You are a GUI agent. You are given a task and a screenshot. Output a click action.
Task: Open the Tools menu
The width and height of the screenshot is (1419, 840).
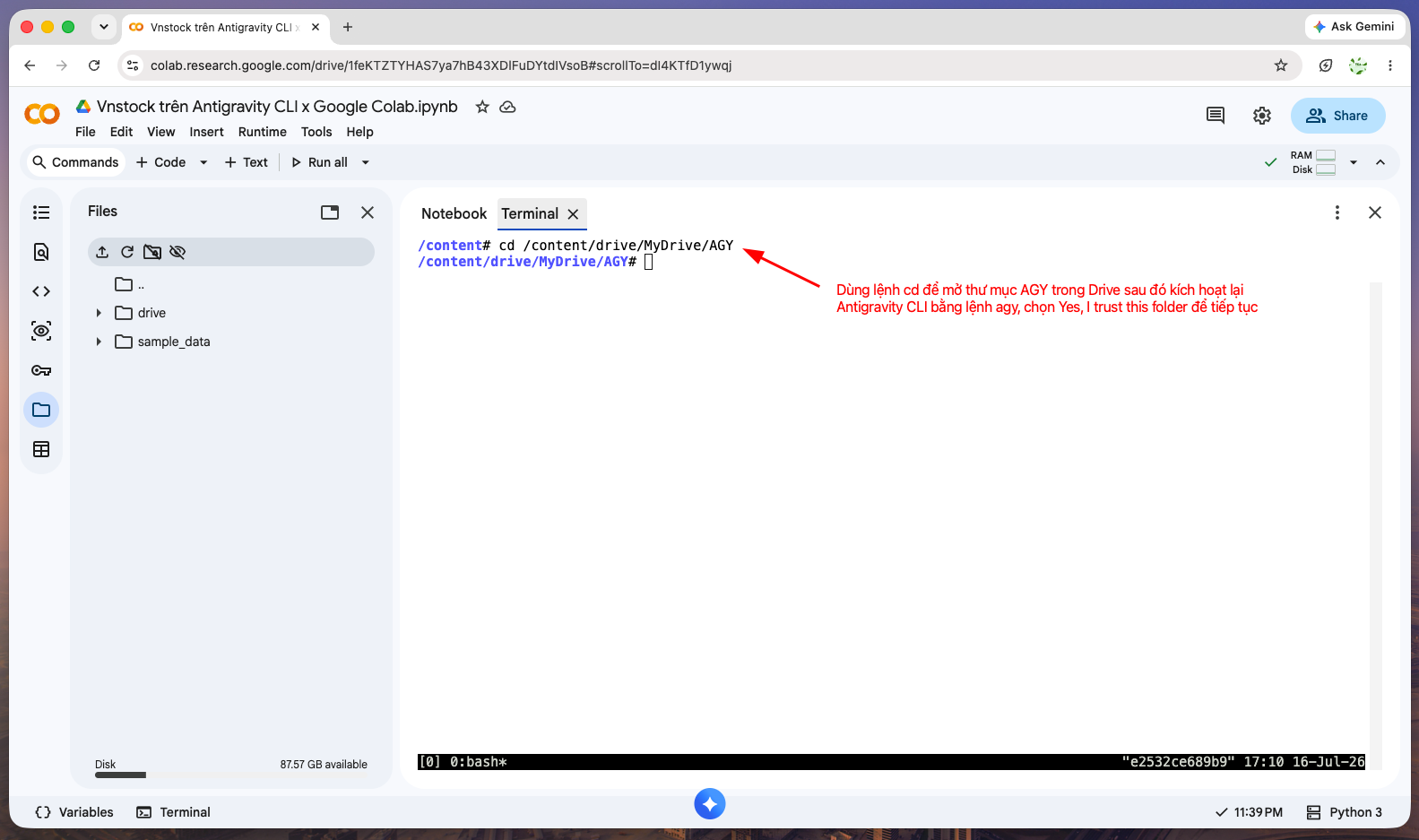[316, 132]
